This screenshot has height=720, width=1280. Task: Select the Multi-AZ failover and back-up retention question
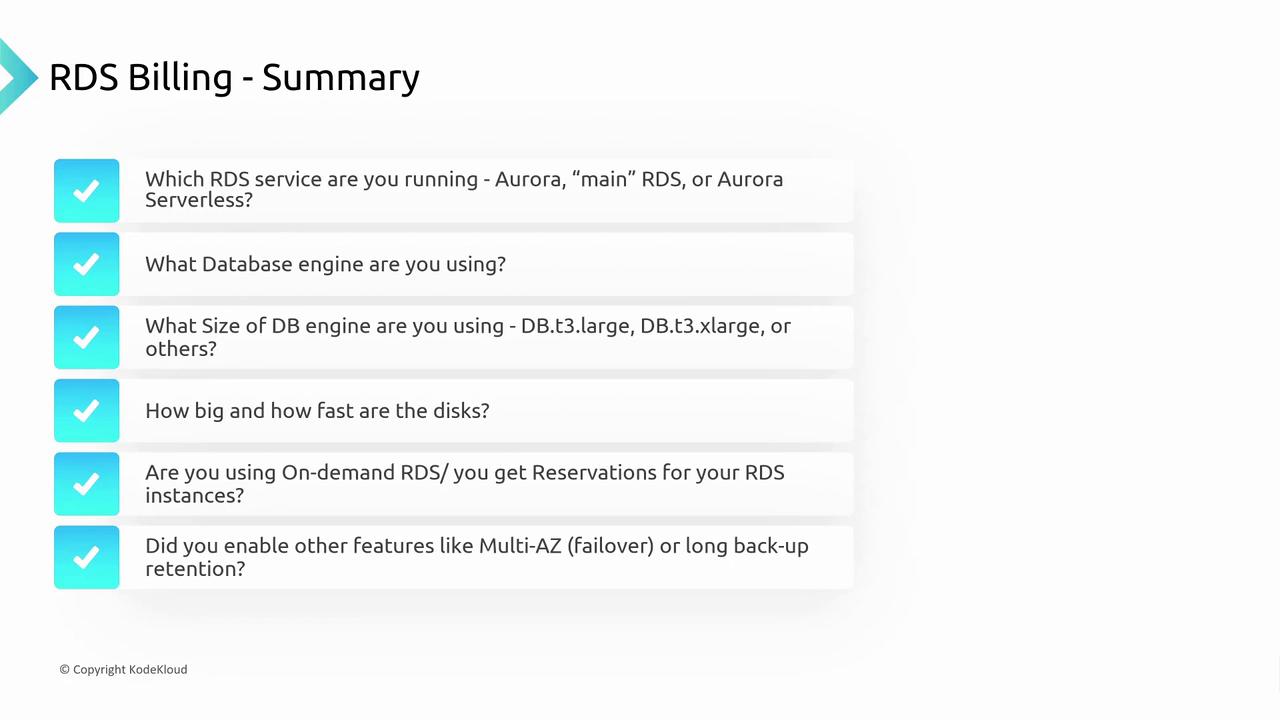coord(476,546)
